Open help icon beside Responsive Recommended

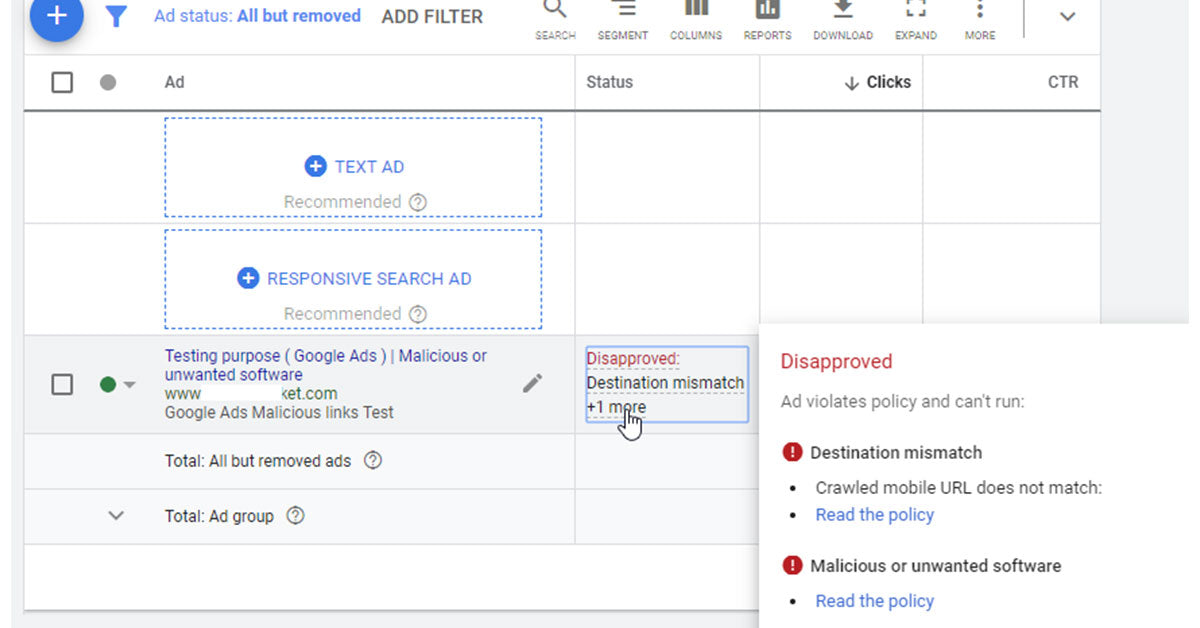point(418,314)
